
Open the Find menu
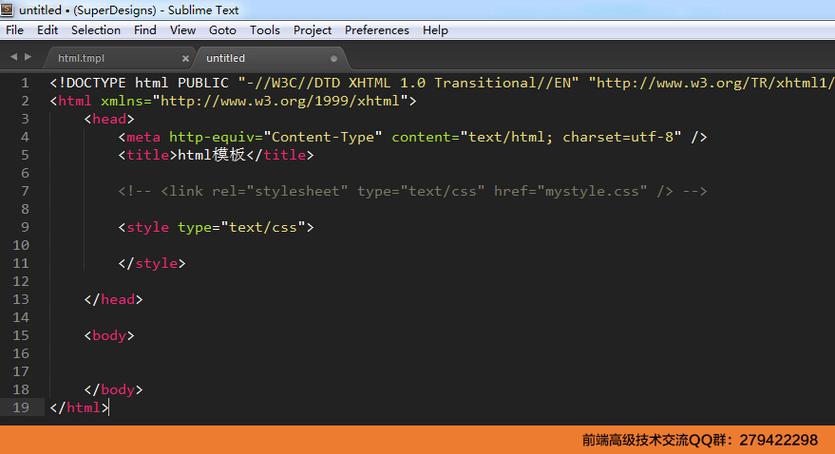tap(145, 30)
